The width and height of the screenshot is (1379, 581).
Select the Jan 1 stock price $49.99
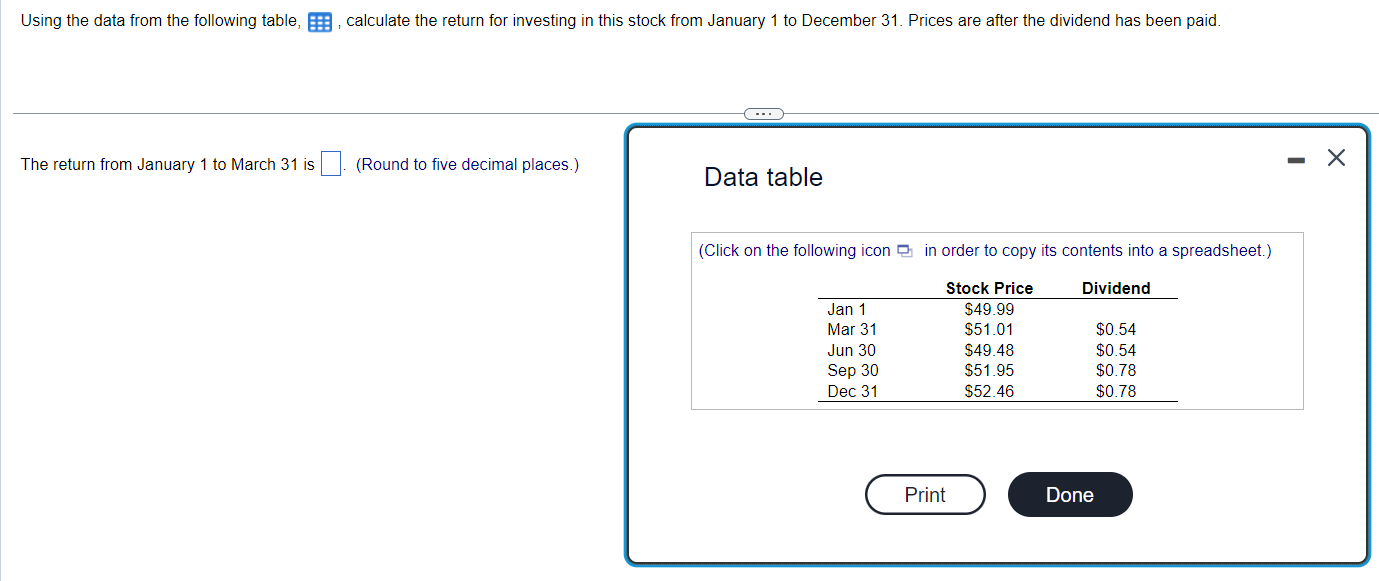[x=989, y=309]
